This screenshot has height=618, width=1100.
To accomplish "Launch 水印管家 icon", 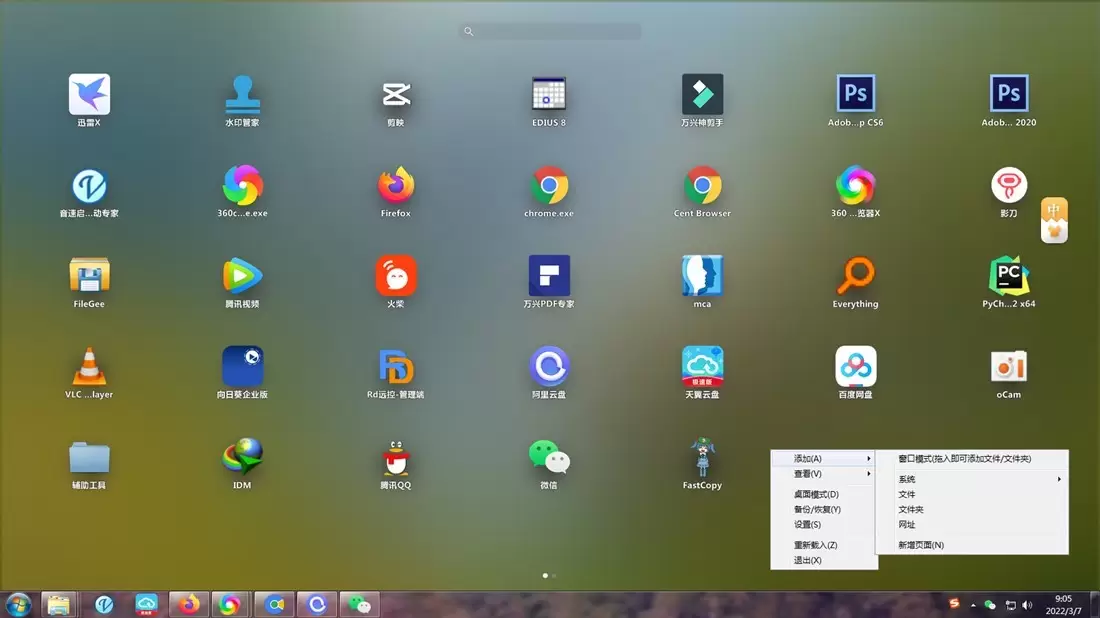I will coord(243,94).
